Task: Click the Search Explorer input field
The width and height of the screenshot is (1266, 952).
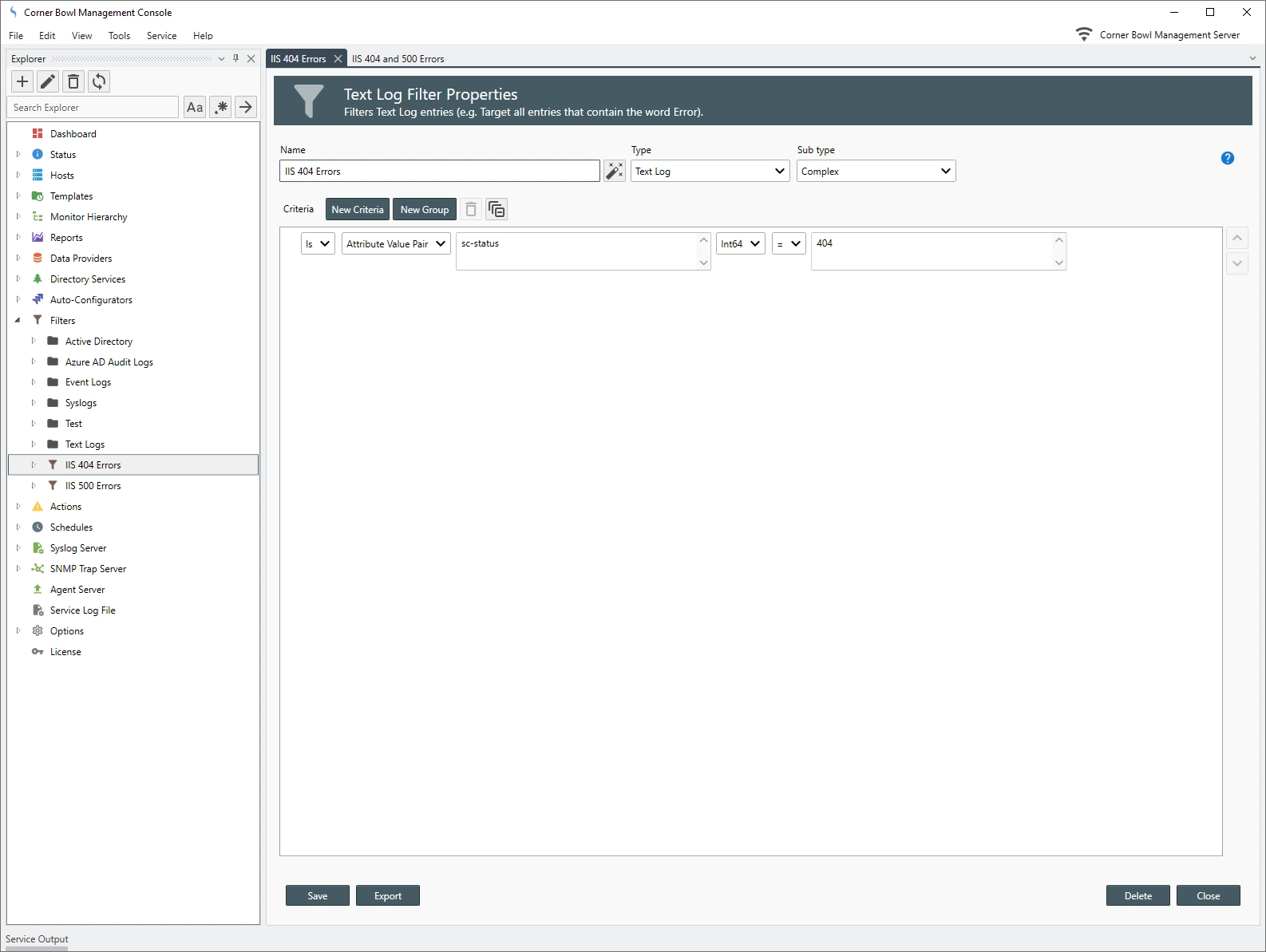Action: tap(93, 107)
